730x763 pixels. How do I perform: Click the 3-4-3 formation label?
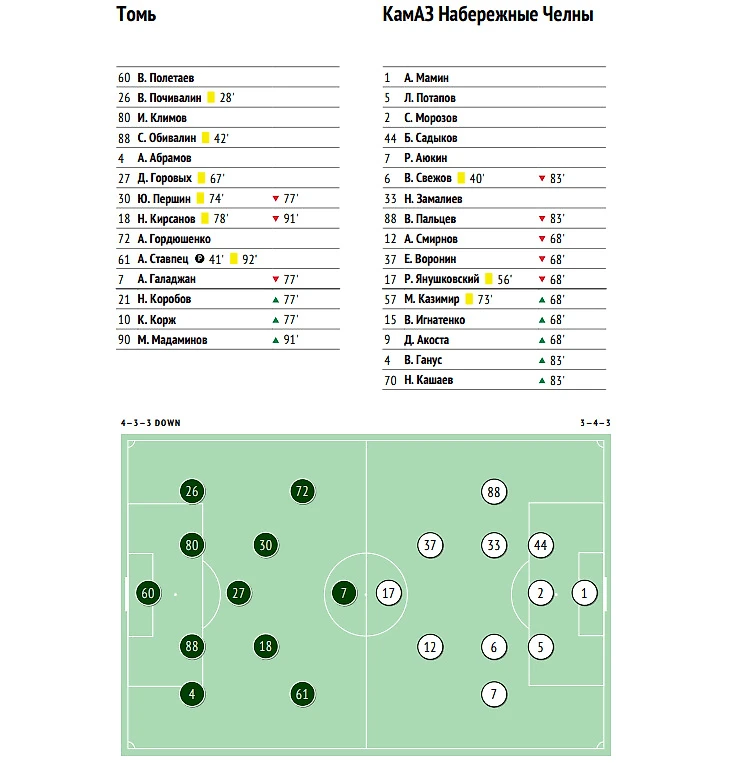pyautogui.click(x=595, y=423)
